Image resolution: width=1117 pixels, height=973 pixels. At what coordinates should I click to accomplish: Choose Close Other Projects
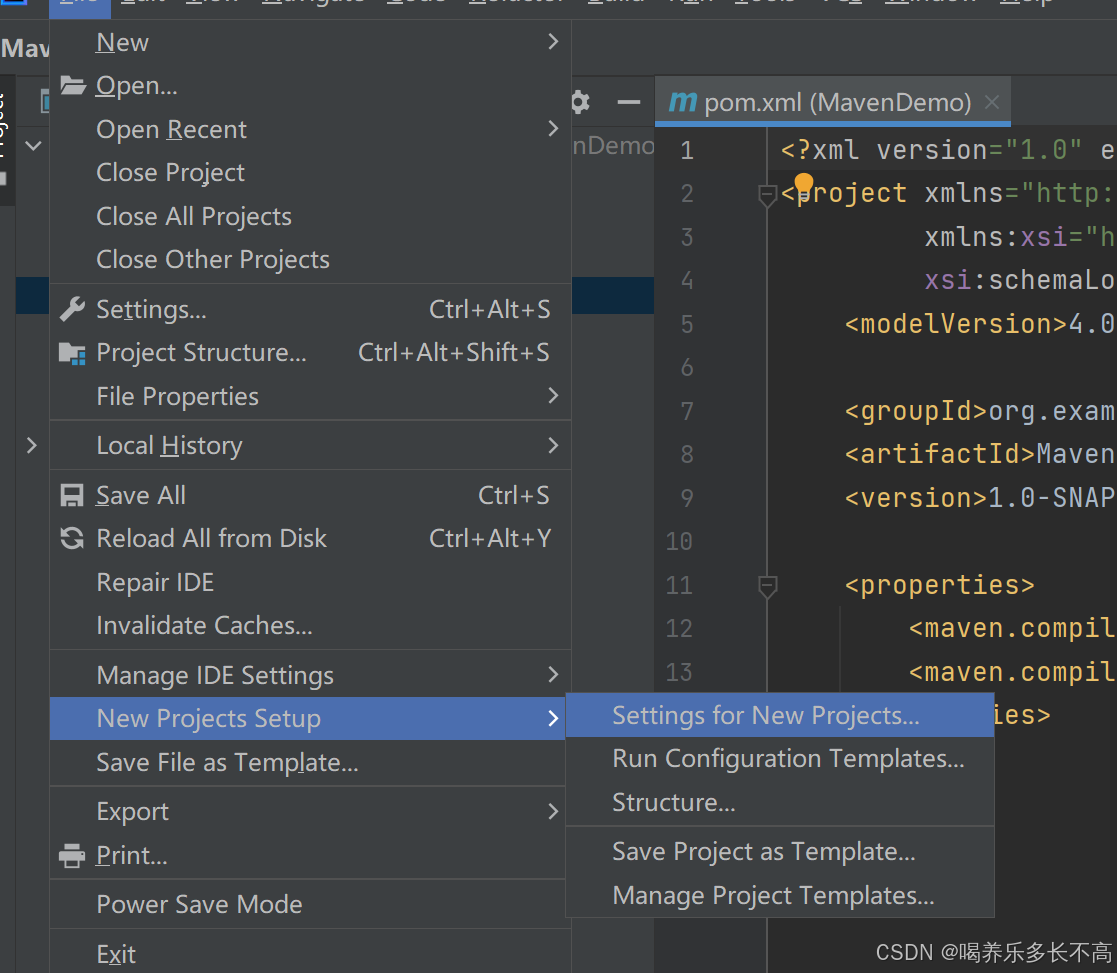point(311,259)
